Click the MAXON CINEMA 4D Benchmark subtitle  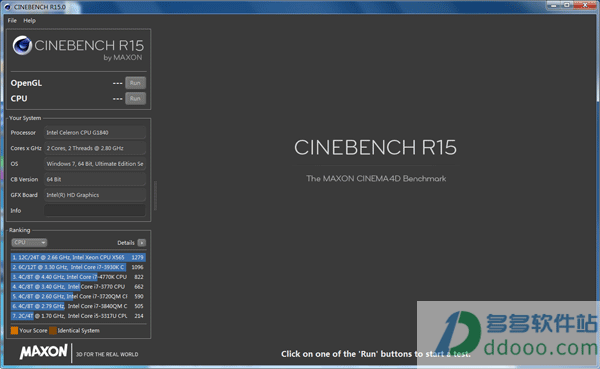click(376, 179)
